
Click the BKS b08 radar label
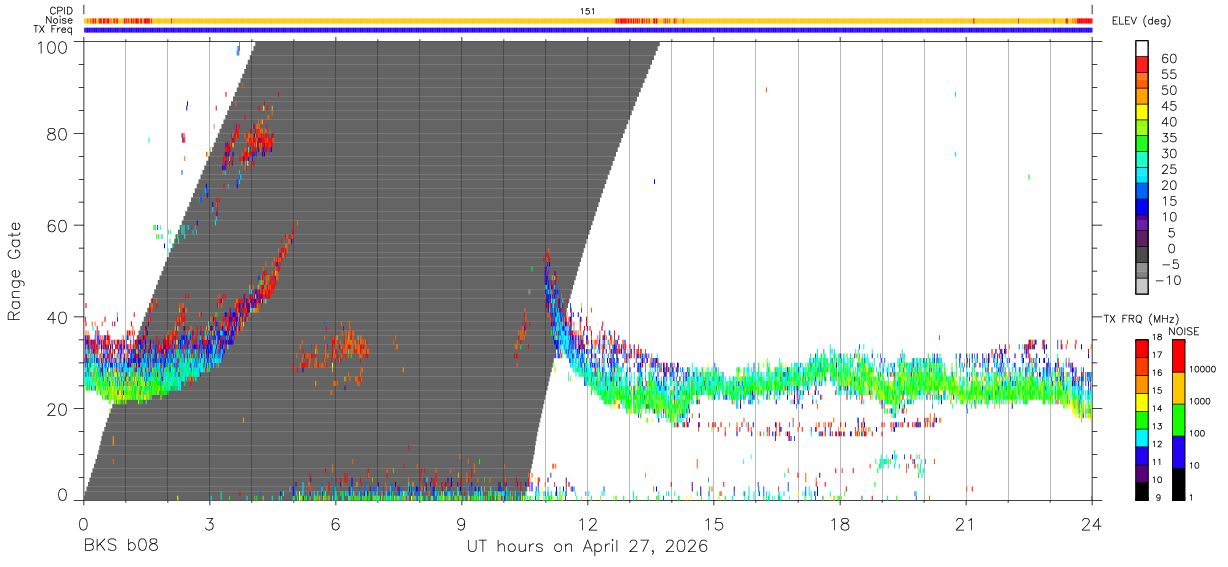click(121, 546)
